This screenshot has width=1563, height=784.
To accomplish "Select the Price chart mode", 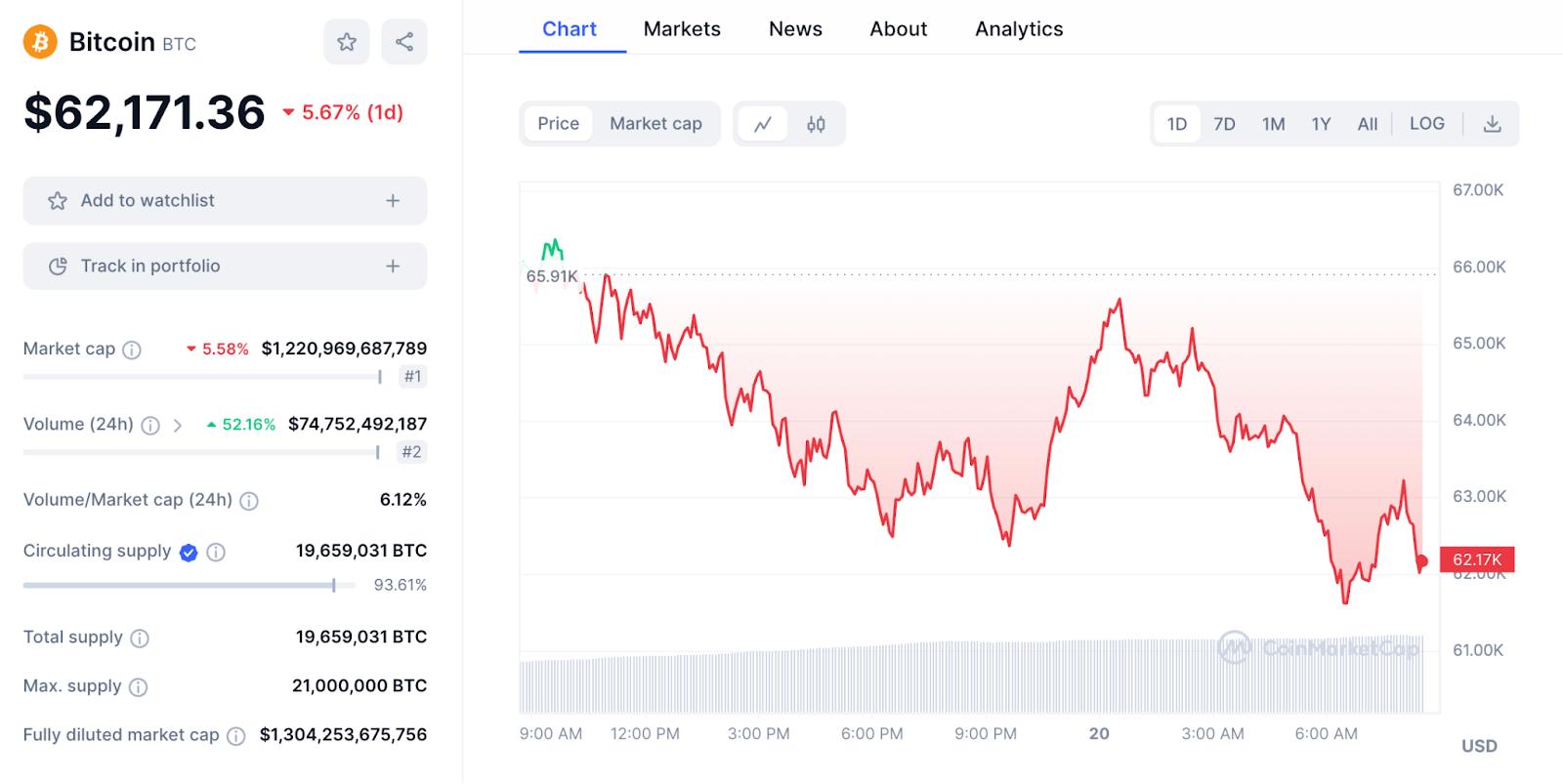I will (x=558, y=124).
